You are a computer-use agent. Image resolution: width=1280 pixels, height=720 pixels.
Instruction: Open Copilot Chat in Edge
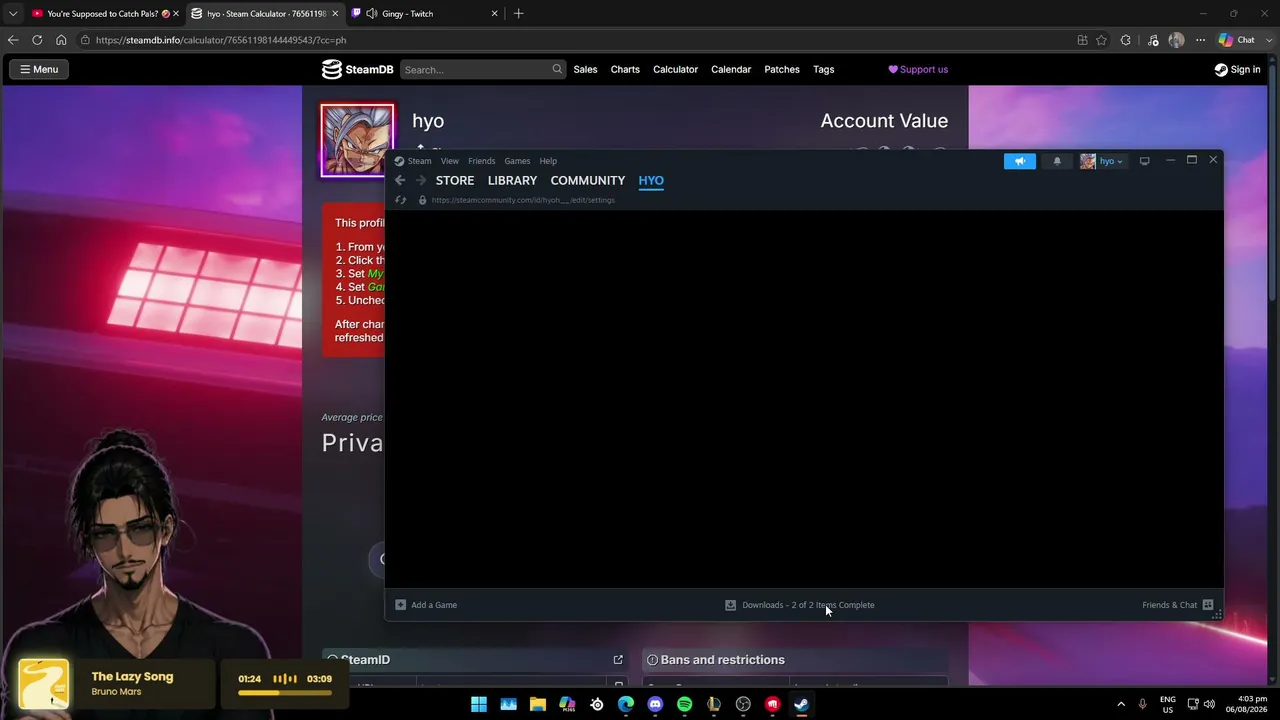pyautogui.click(x=1238, y=40)
